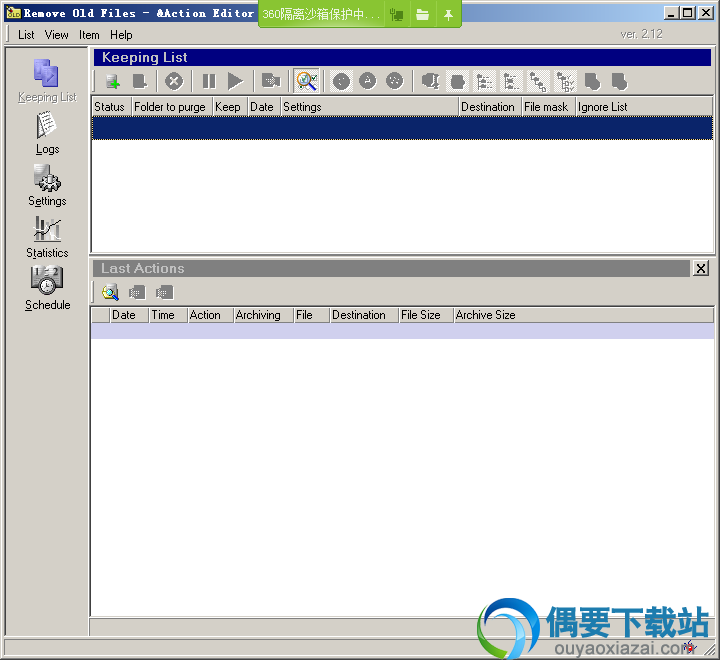Open the Settings sidebar section
Image resolution: width=720 pixels, height=660 pixels.
coord(47,186)
